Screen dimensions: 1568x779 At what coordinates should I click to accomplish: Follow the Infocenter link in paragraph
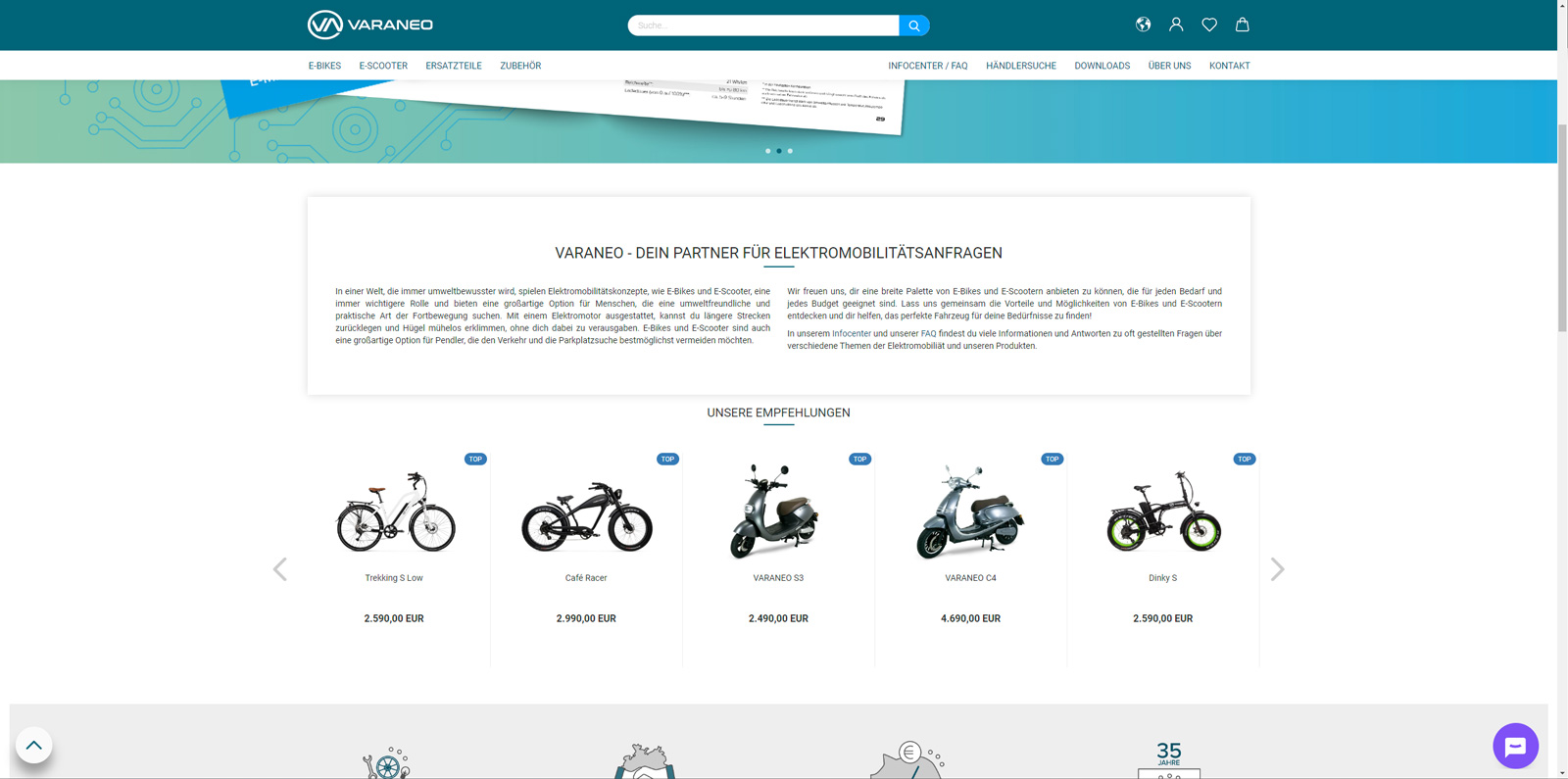(x=852, y=334)
